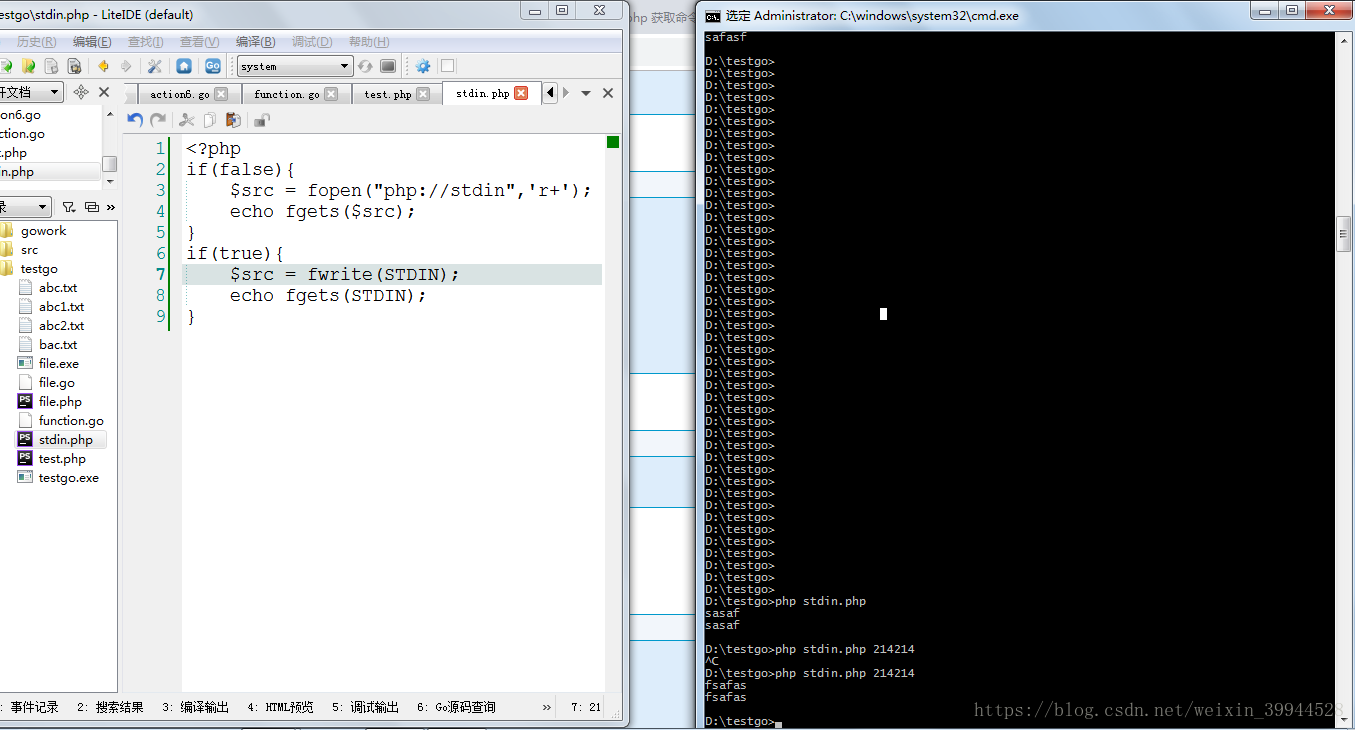The height and width of the screenshot is (730, 1355).
Task: Close the open documents side panel
Action: click(x=103, y=92)
